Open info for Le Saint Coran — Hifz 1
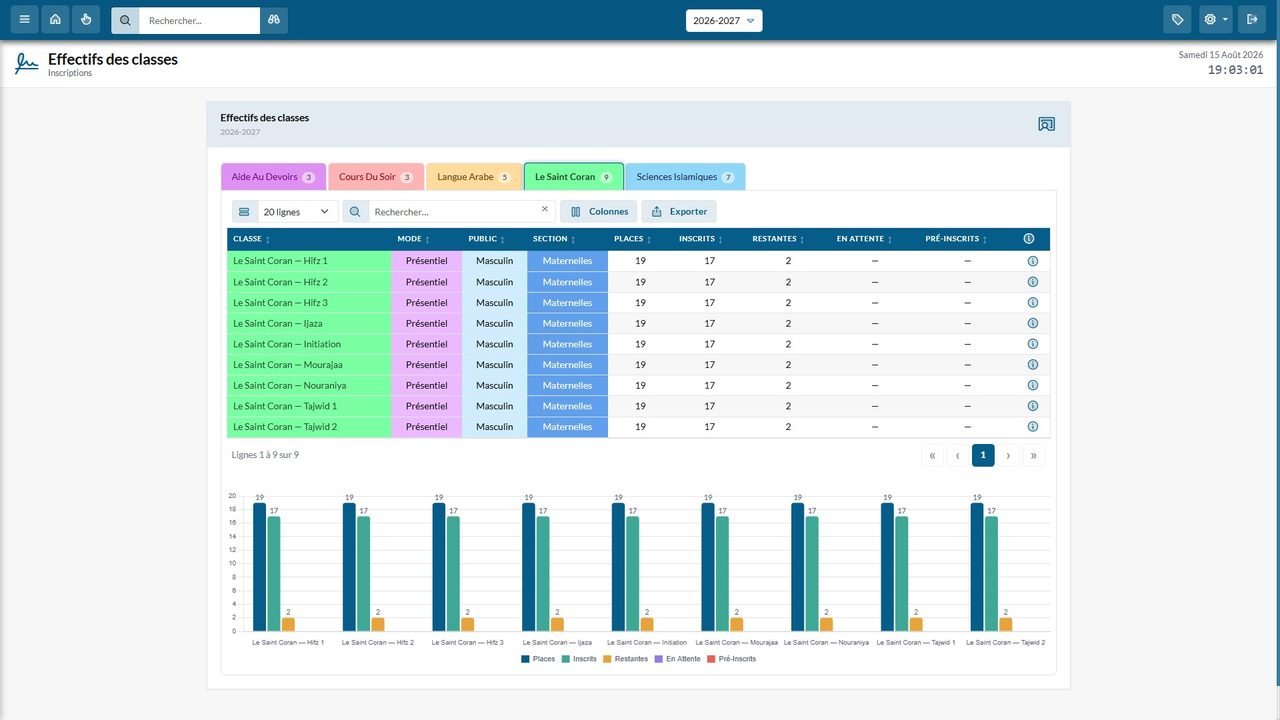The height and width of the screenshot is (720, 1280). click(1033, 261)
